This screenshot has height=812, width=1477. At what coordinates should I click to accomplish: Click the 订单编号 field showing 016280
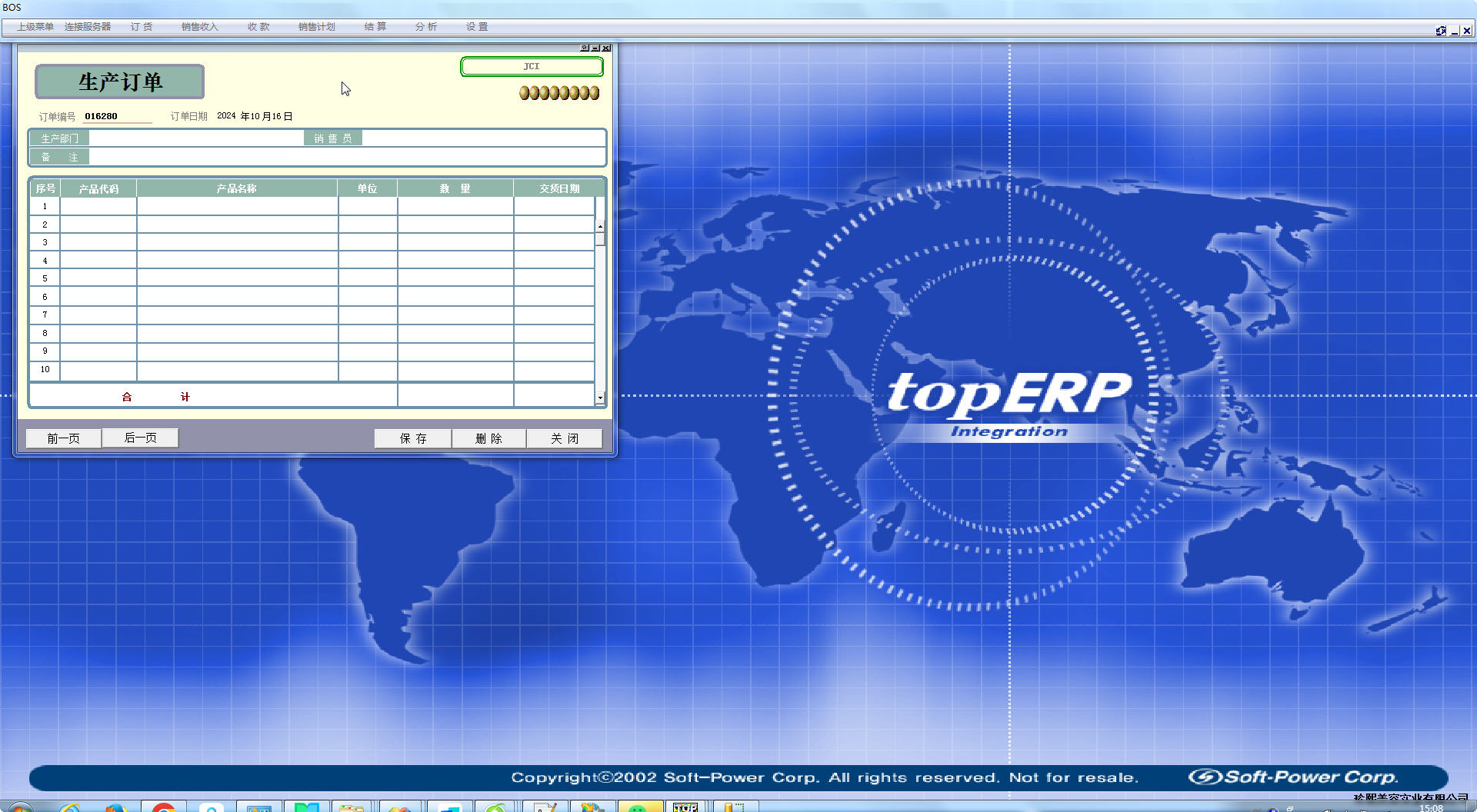(x=117, y=116)
